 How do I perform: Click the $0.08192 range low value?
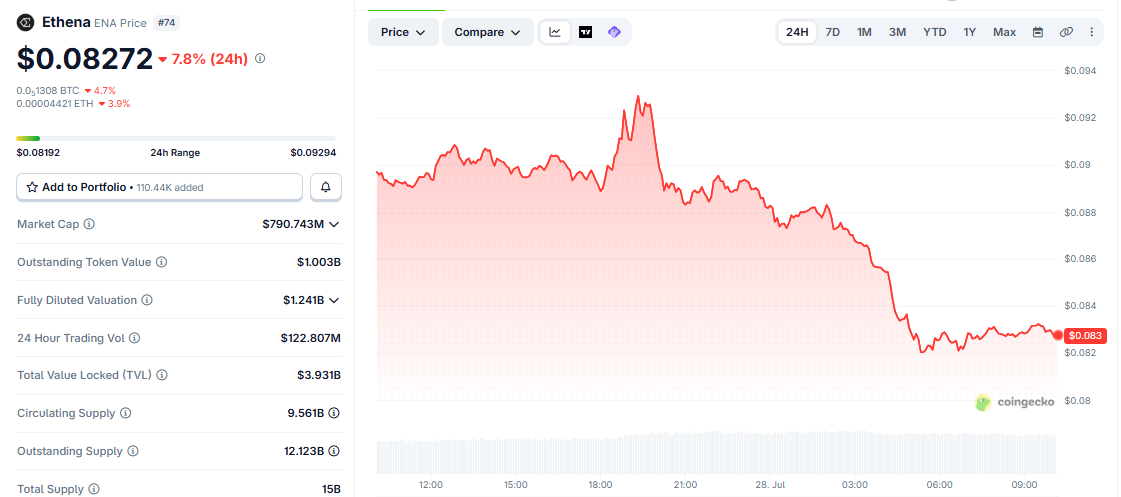click(x=38, y=152)
